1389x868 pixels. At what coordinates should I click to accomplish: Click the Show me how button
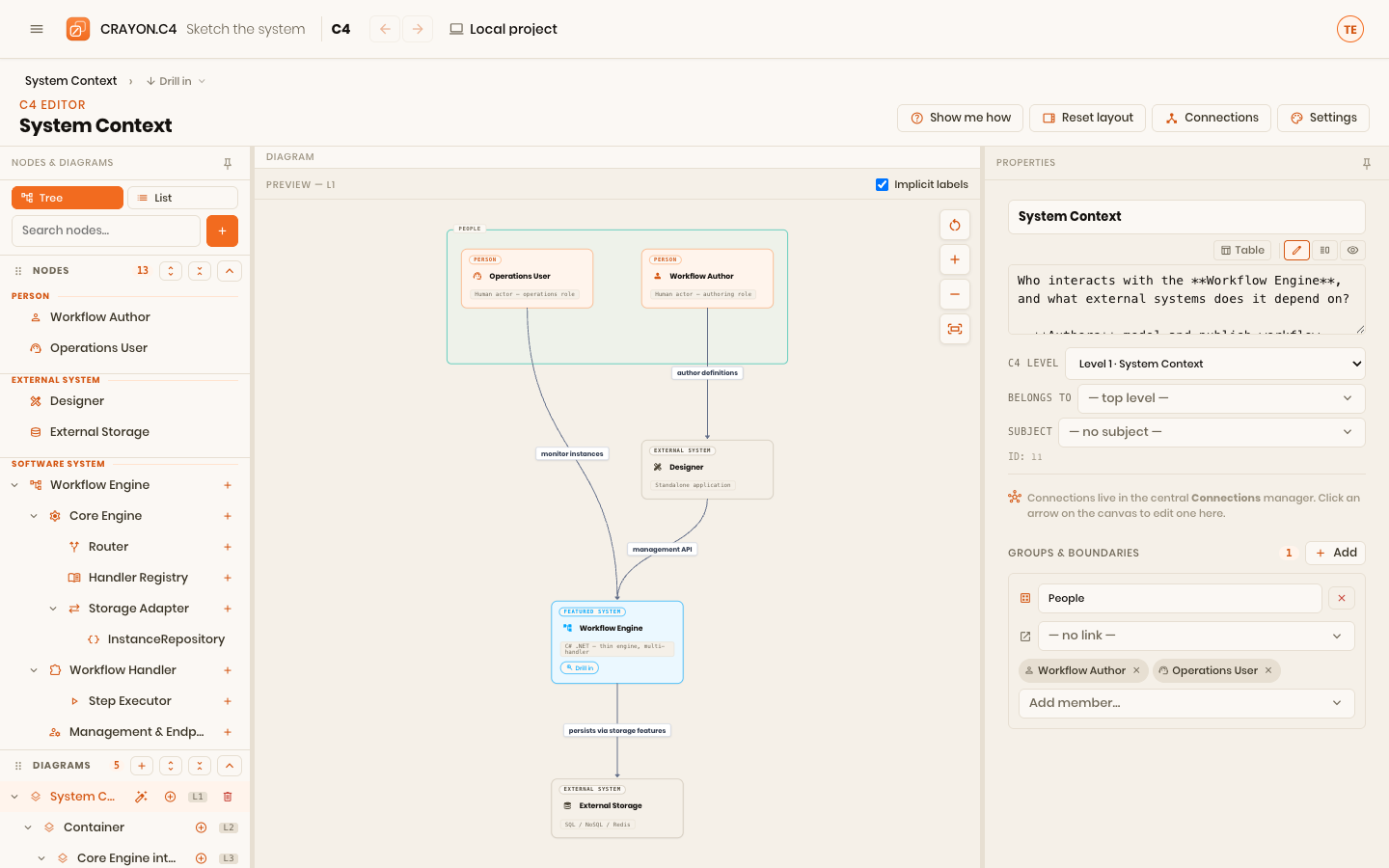pyautogui.click(x=961, y=118)
